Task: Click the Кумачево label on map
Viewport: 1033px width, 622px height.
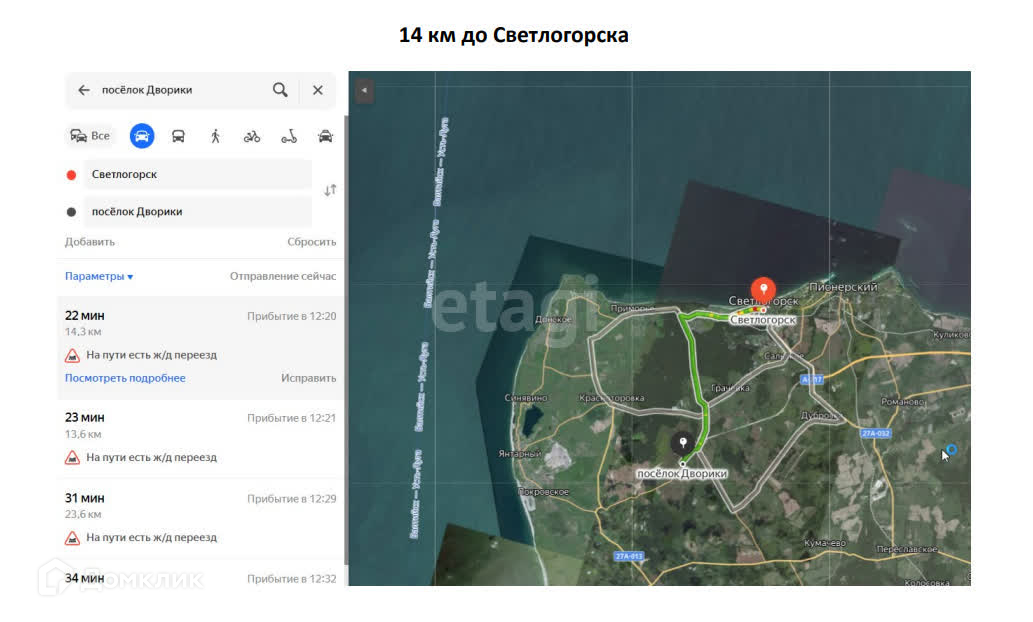Action: pos(825,543)
